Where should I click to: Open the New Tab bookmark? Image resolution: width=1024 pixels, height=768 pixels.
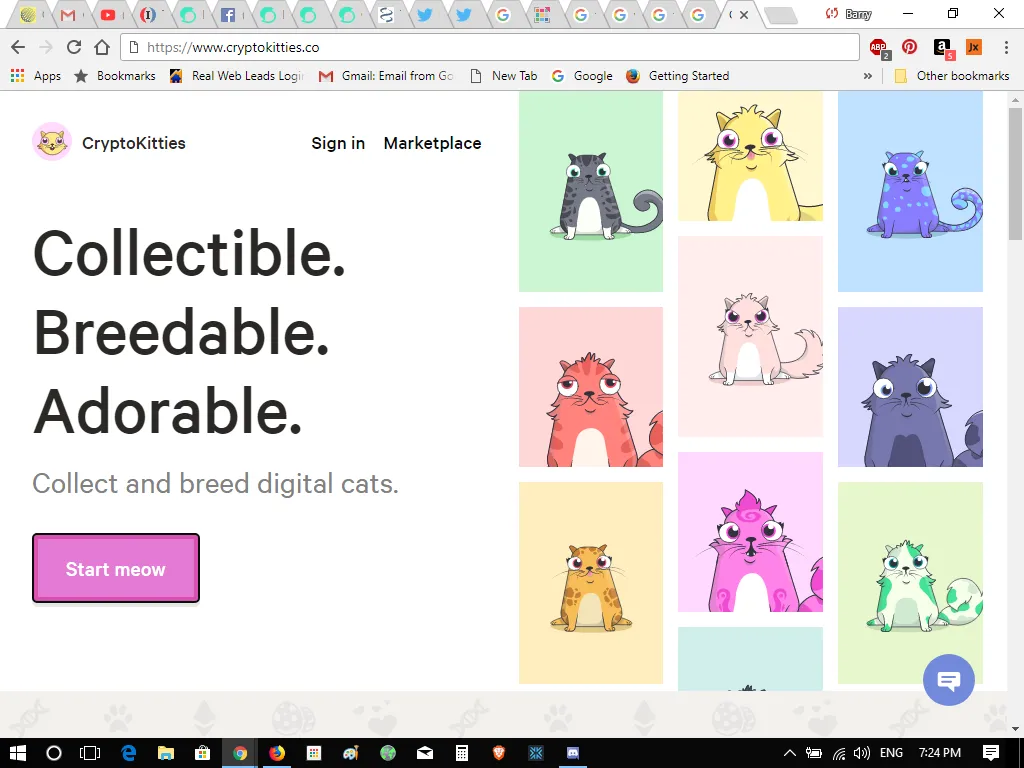[x=504, y=76]
